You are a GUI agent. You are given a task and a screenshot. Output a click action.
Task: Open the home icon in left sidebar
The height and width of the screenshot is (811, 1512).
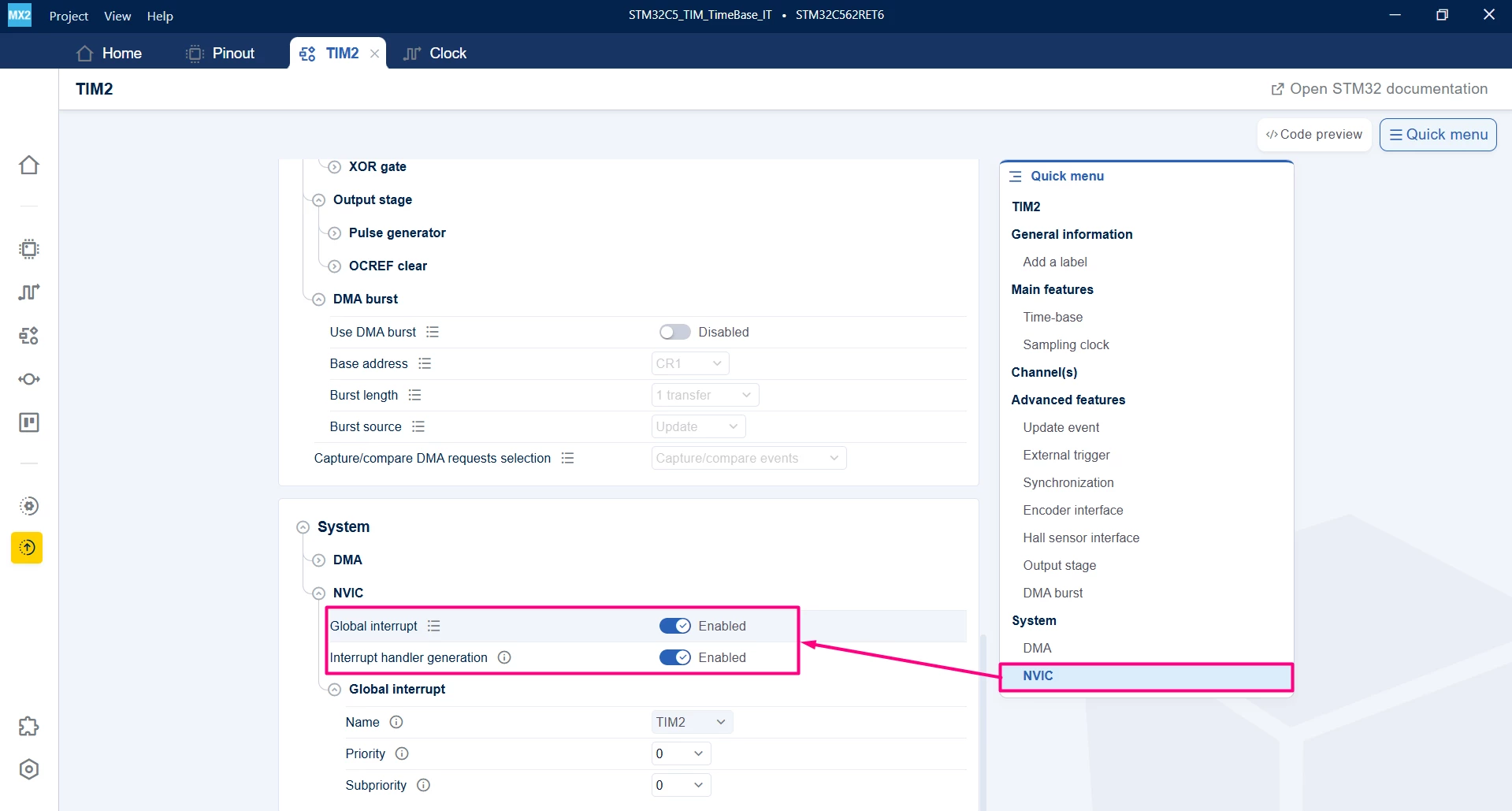pyautogui.click(x=29, y=165)
